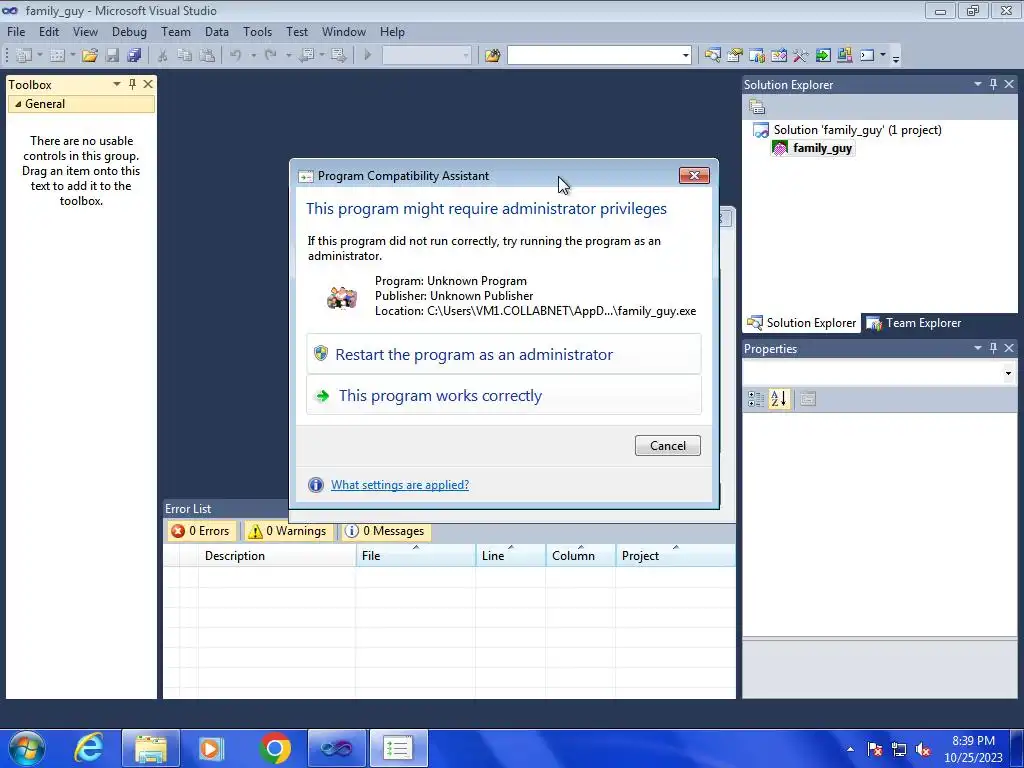This screenshot has width=1024, height=768.
Task: Click the Navigate Forward icon
Action: 338,56
